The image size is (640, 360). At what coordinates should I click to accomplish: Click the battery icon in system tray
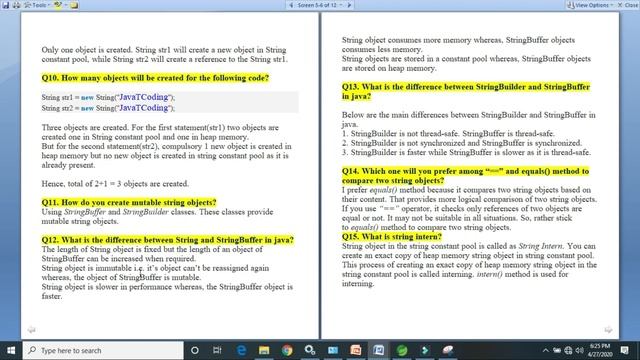click(557, 350)
